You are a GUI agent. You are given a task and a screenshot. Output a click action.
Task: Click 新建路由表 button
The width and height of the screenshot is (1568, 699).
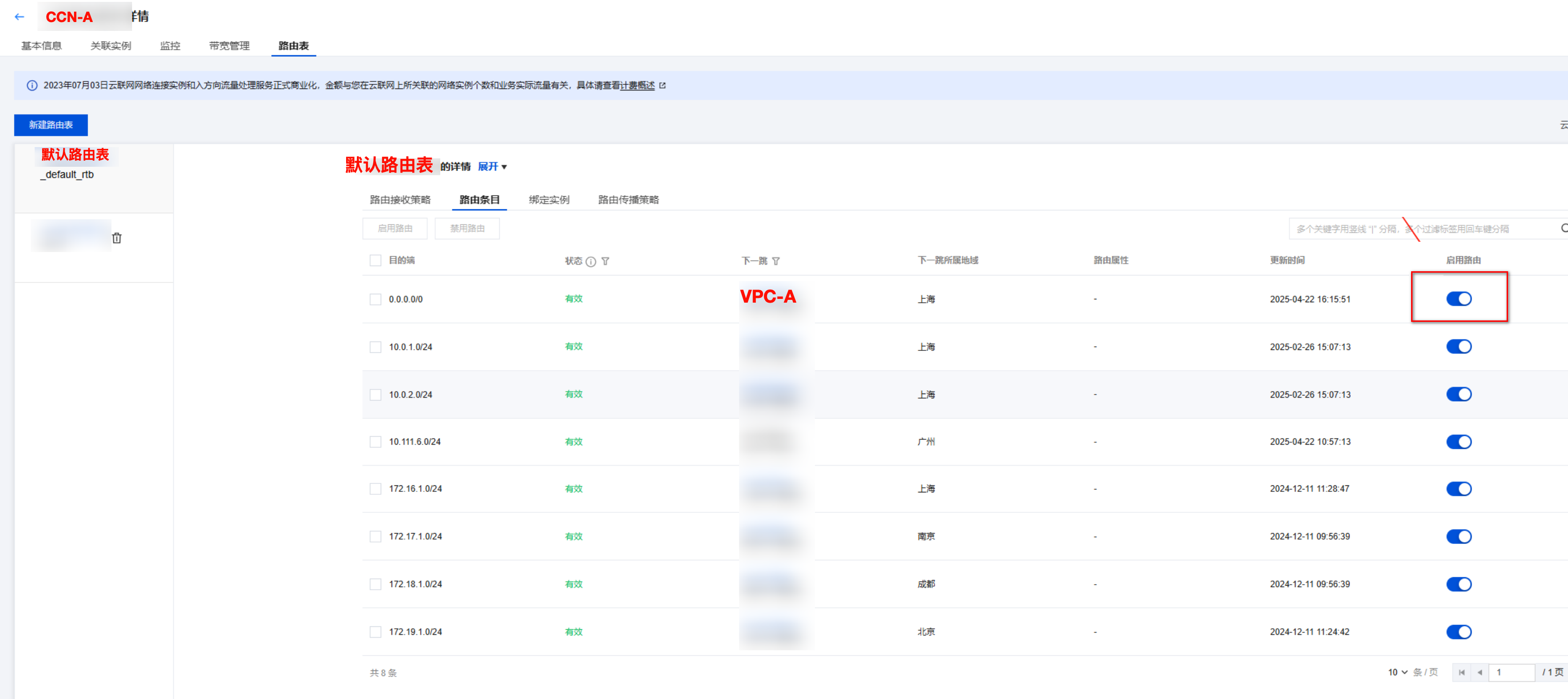pyautogui.click(x=51, y=125)
